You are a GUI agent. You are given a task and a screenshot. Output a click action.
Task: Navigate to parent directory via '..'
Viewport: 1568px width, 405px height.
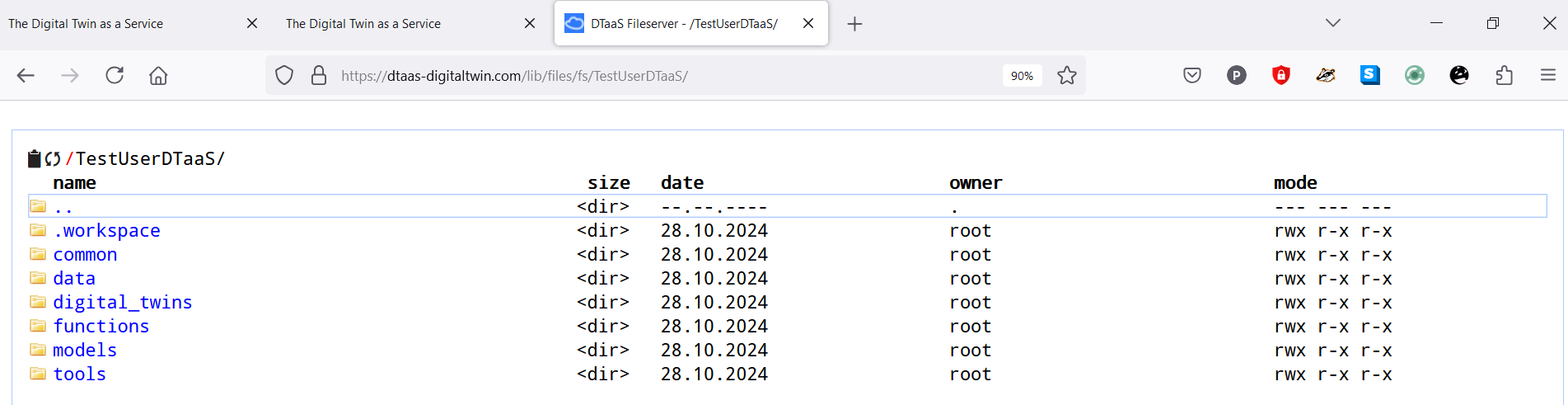pos(63,207)
